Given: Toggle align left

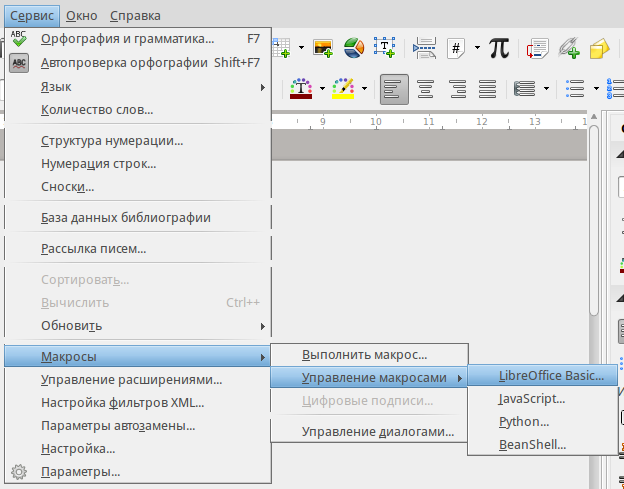Looking at the screenshot, I should tap(394, 89).
